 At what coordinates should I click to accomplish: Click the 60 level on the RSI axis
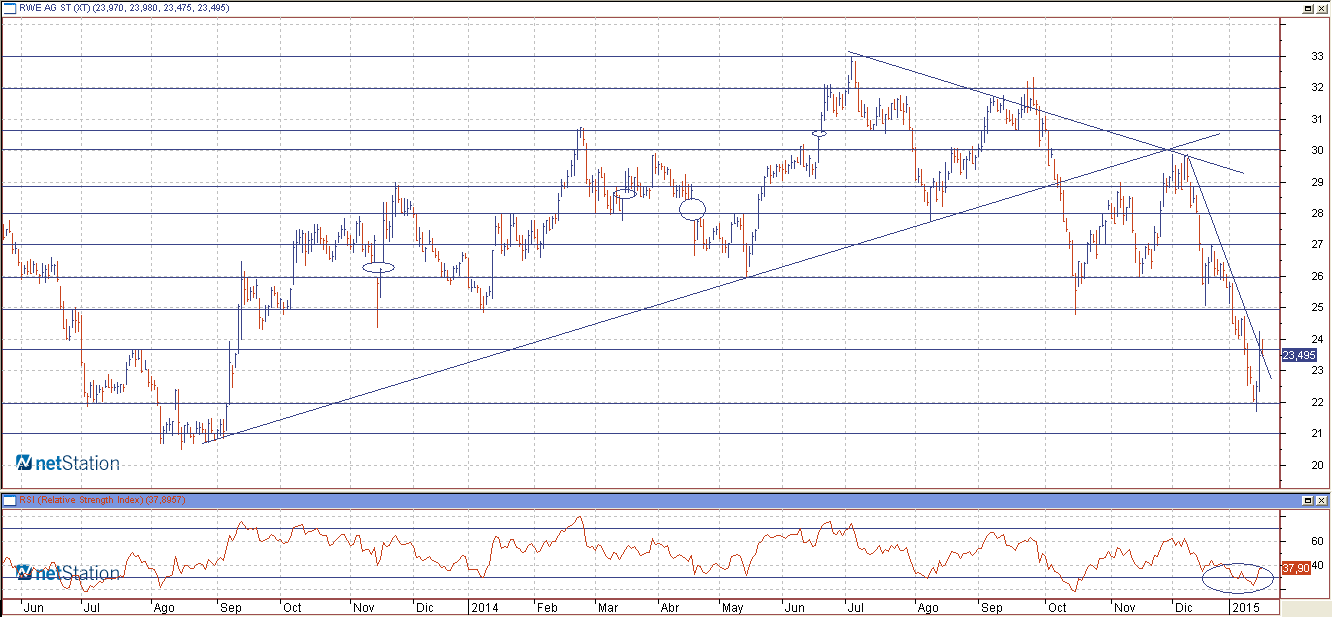pyautogui.click(x=1316, y=541)
